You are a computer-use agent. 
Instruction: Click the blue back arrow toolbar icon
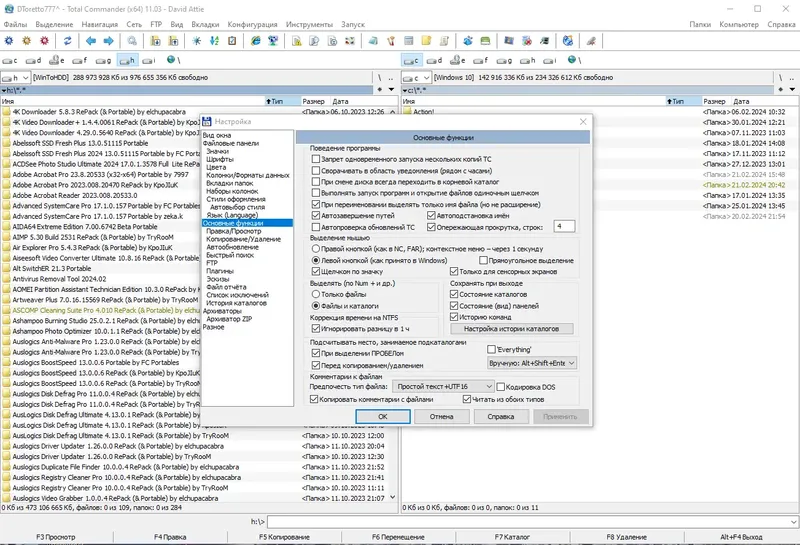pos(90,41)
